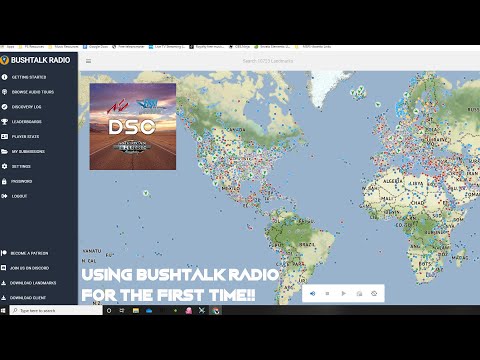Screen dimensions: 480x360
Task: Click the Browse Audio Tours icon
Action: point(4,92)
